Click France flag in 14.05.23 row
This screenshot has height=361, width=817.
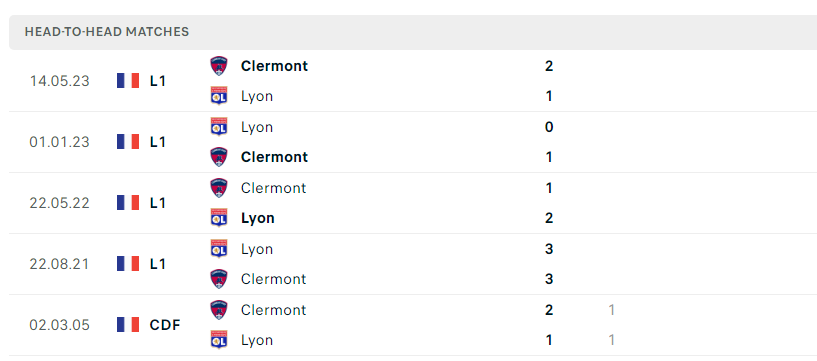coord(128,81)
